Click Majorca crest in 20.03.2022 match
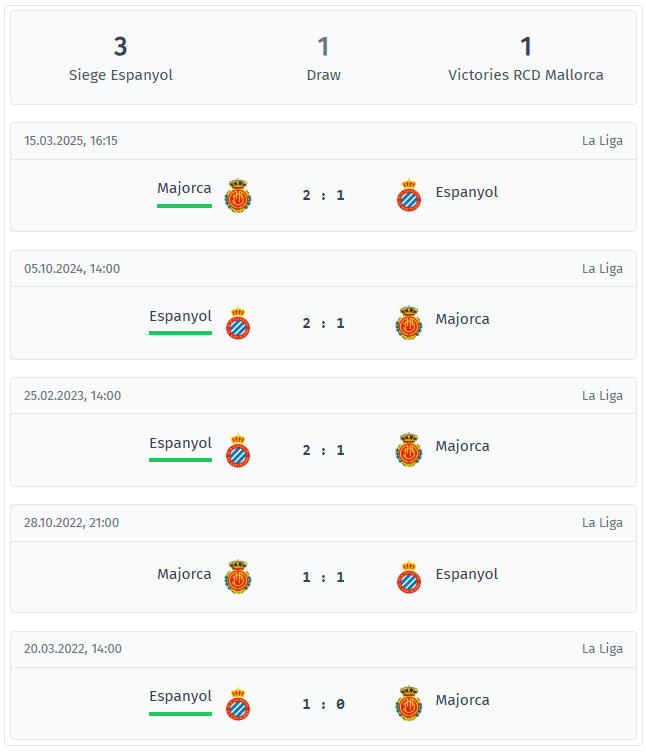 click(409, 704)
